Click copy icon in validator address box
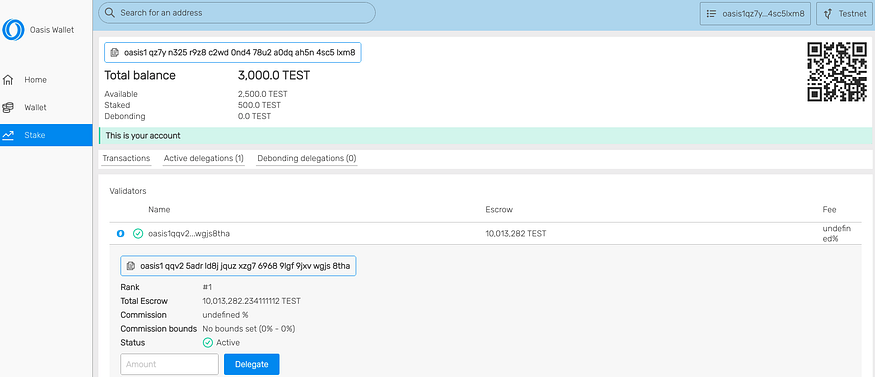 point(131,266)
